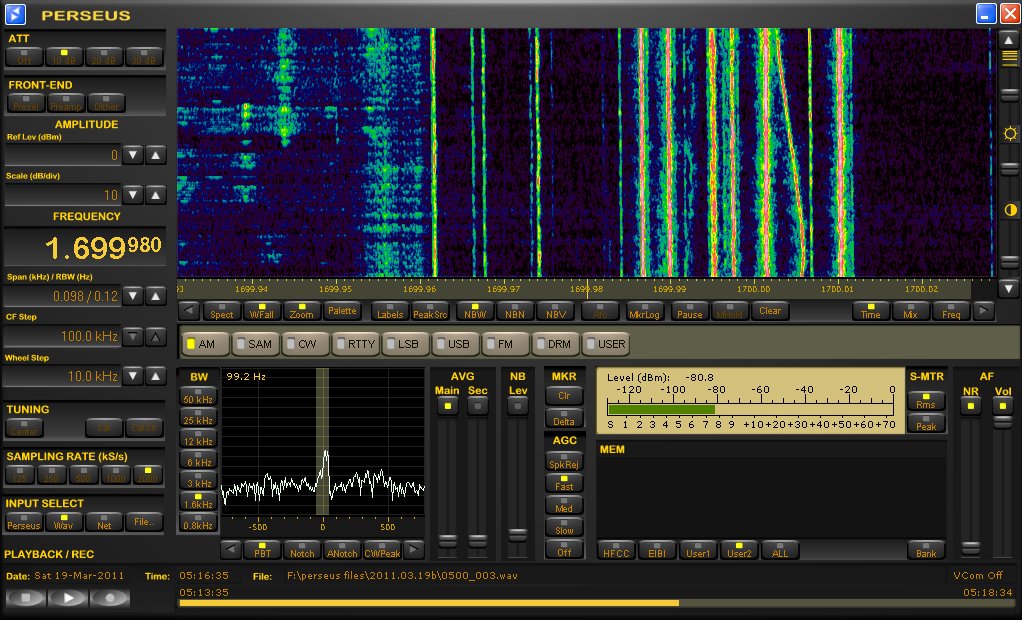Click the Wheel Step 10.0 kHz field
1022x620 pixels.
(x=62, y=376)
